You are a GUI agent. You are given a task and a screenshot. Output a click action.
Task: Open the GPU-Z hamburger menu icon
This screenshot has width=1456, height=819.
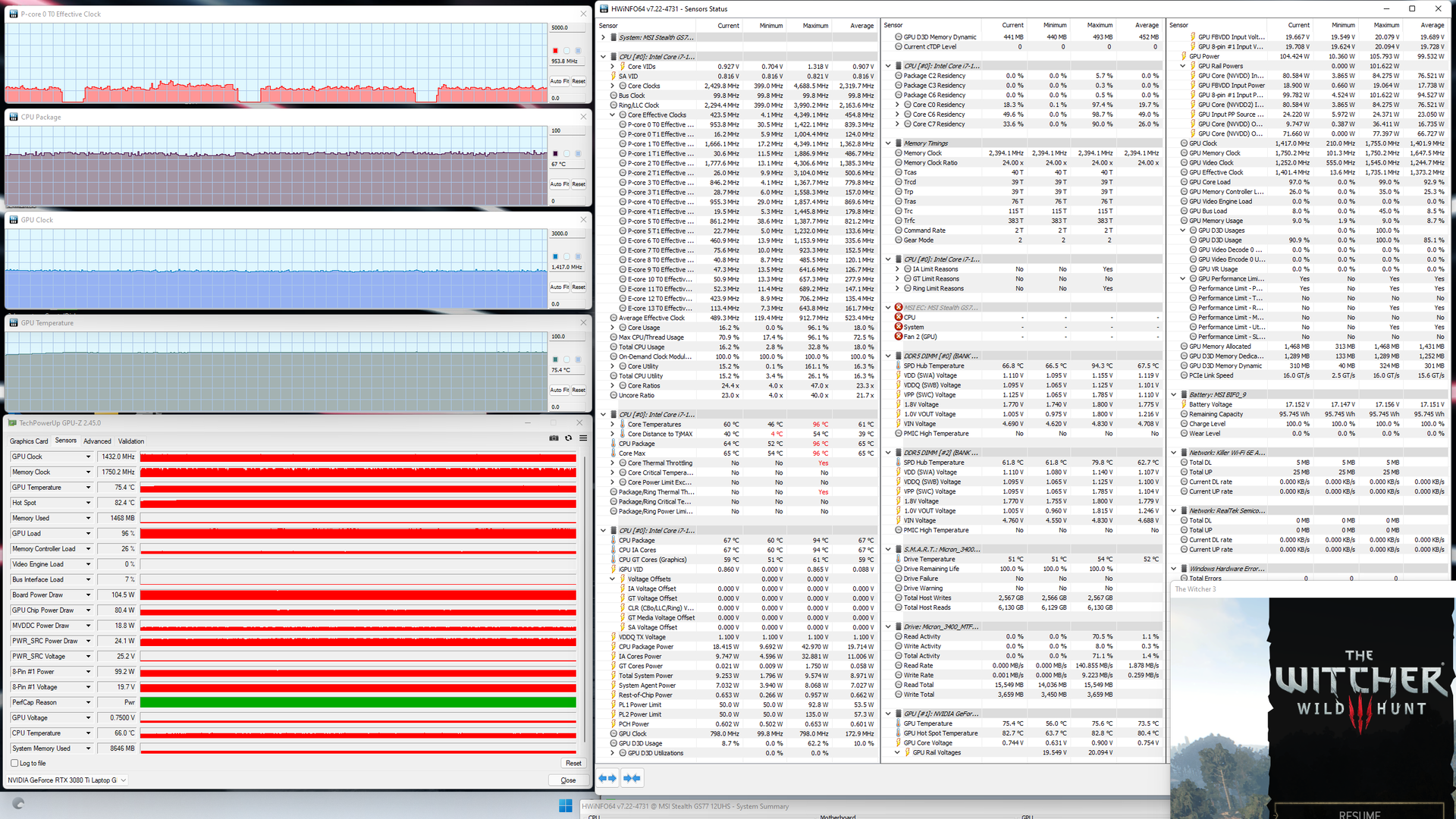click(x=583, y=438)
